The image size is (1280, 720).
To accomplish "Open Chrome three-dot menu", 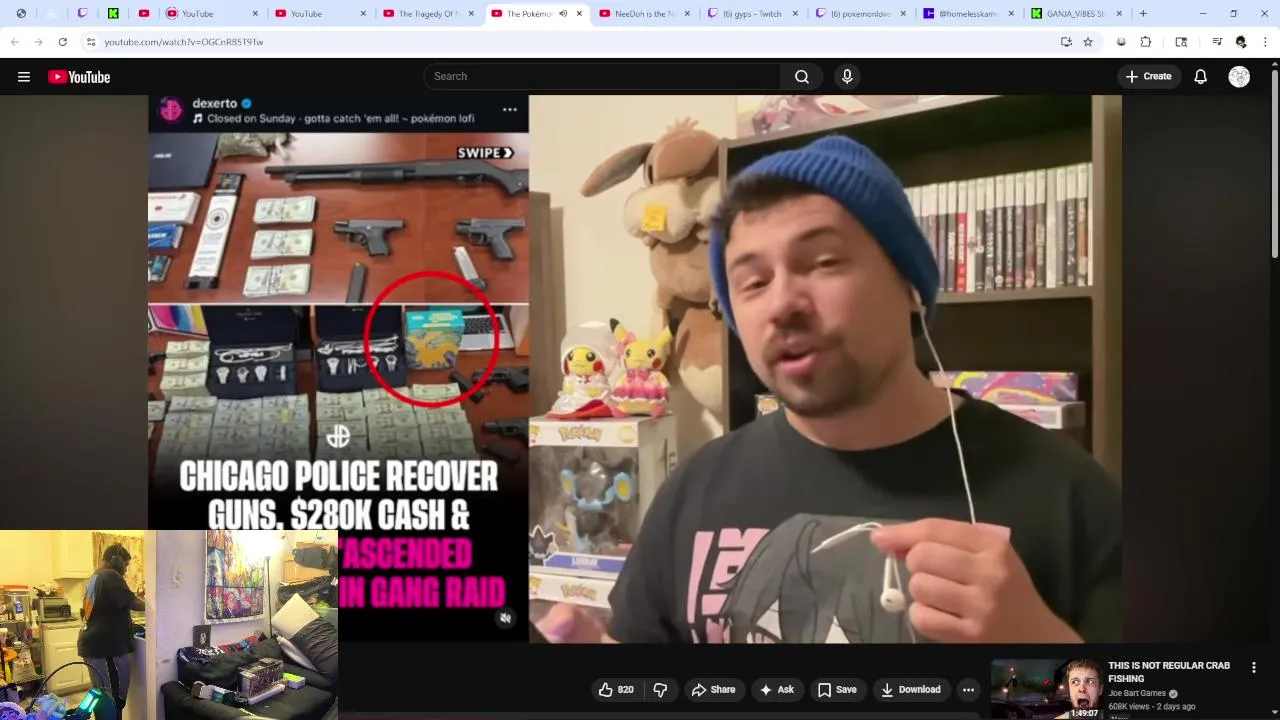I will pos(1265,42).
